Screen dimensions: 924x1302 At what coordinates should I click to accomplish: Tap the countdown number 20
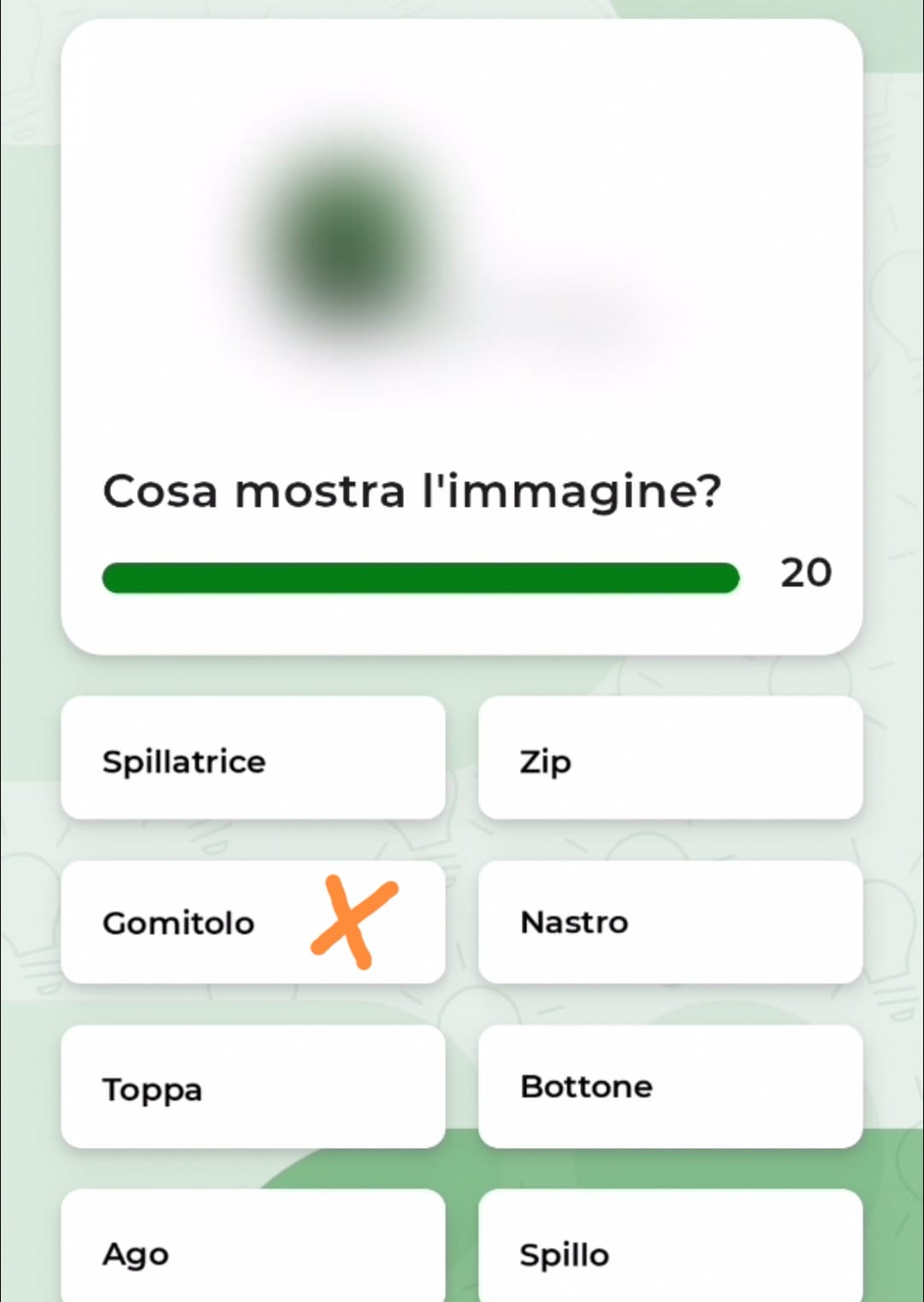point(805,573)
